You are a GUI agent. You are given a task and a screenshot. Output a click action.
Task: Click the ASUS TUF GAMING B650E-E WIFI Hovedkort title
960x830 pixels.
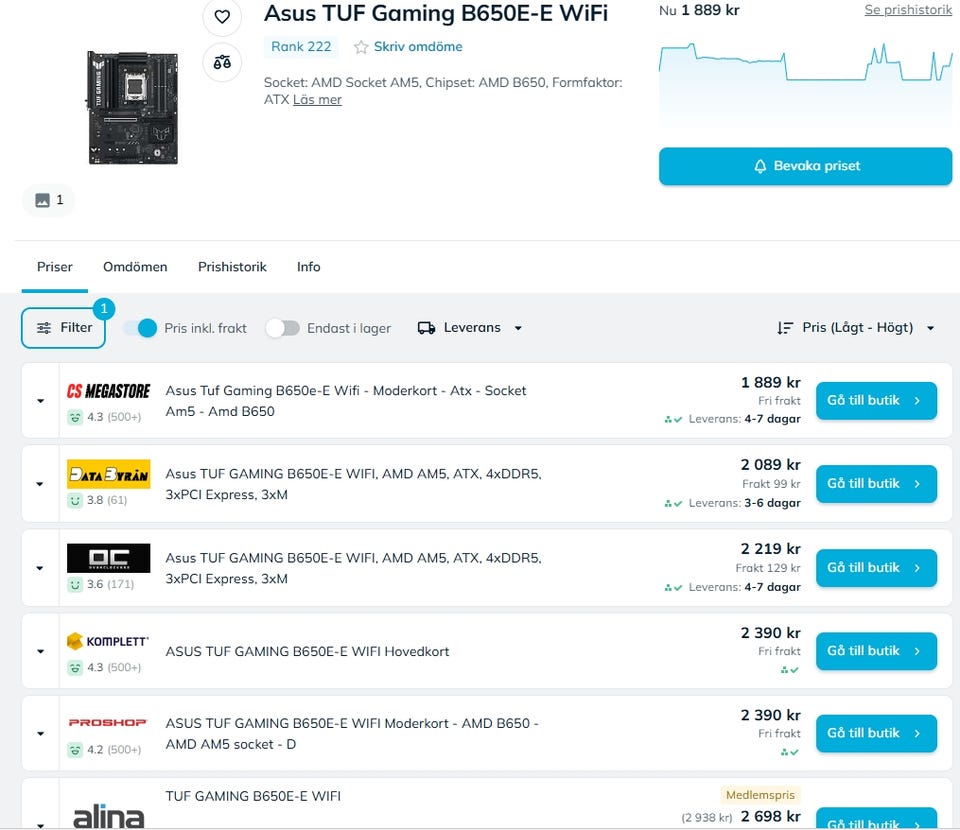click(307, 652)
